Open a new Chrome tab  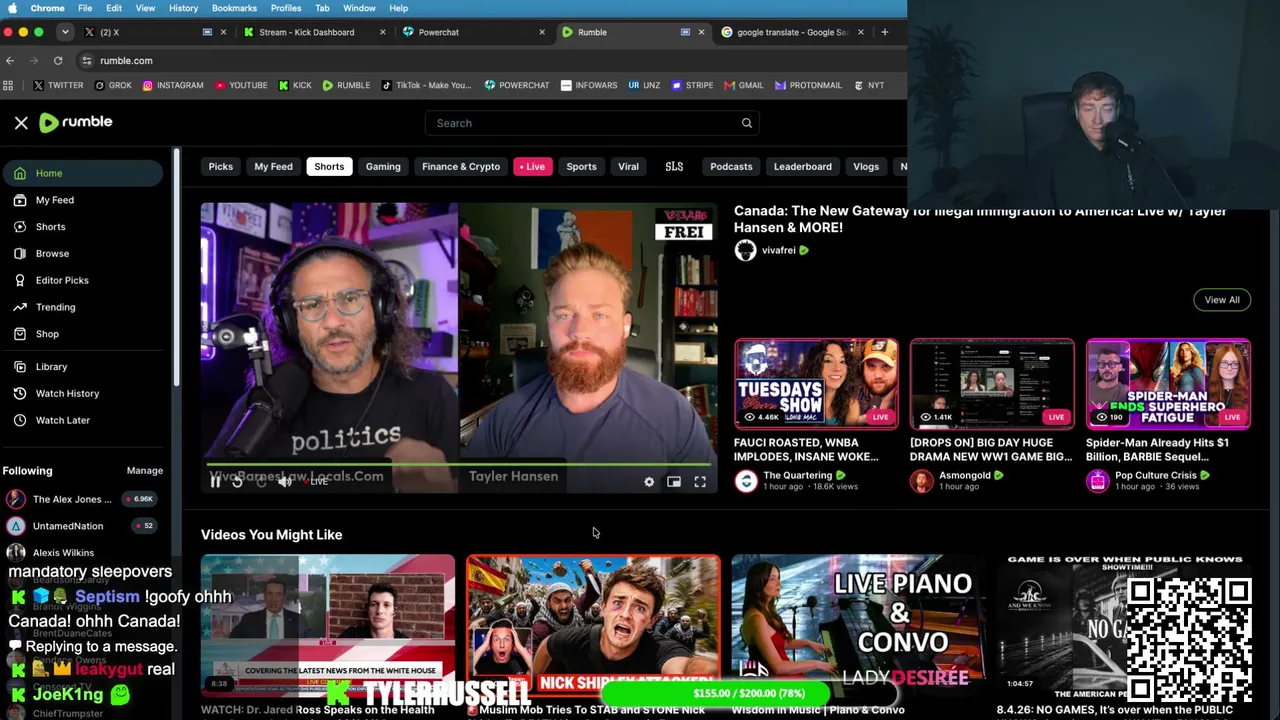[x=884, y=32]
